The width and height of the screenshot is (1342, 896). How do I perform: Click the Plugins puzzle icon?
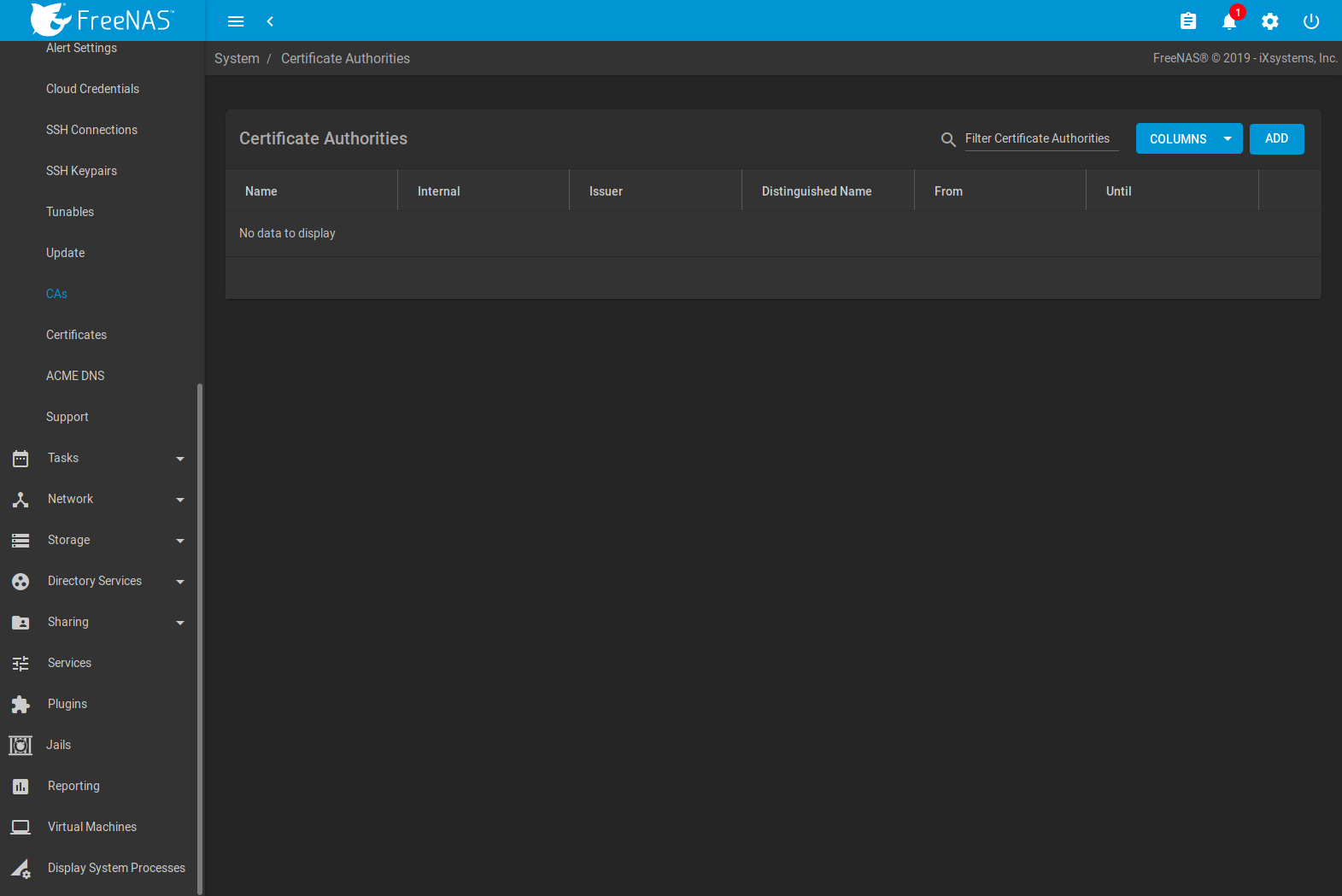click(x=21, y=705)
